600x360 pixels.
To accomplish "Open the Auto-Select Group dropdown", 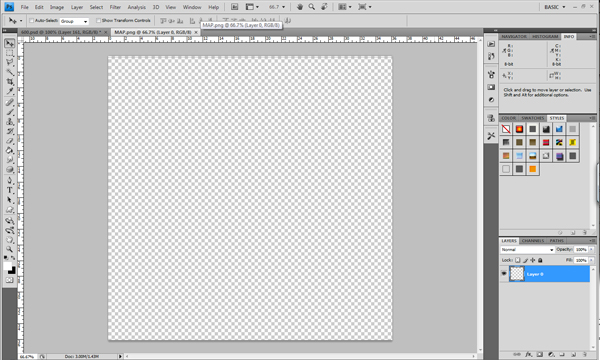I will [x=74, y=21].
